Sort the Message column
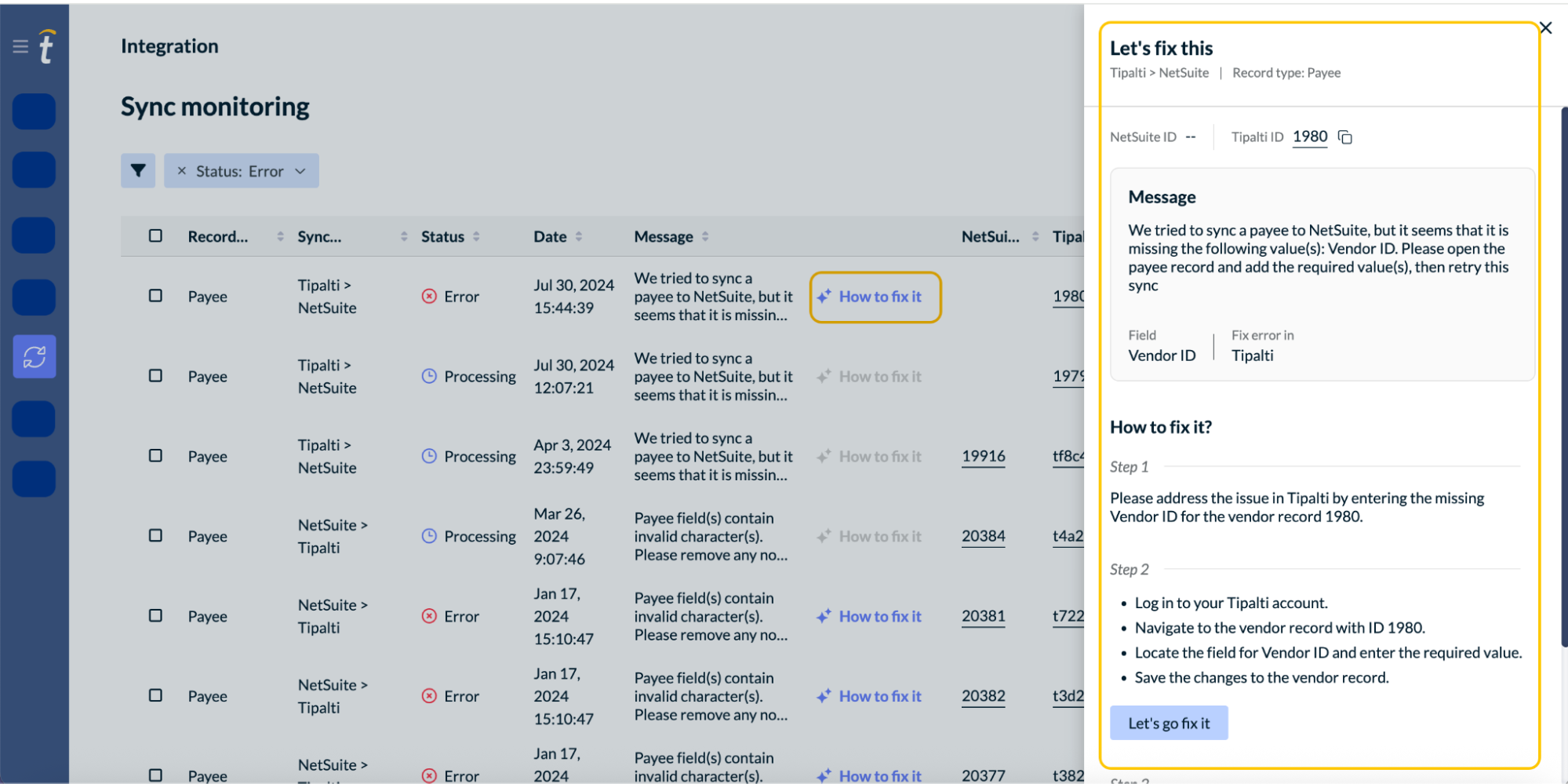 [705, 235]
